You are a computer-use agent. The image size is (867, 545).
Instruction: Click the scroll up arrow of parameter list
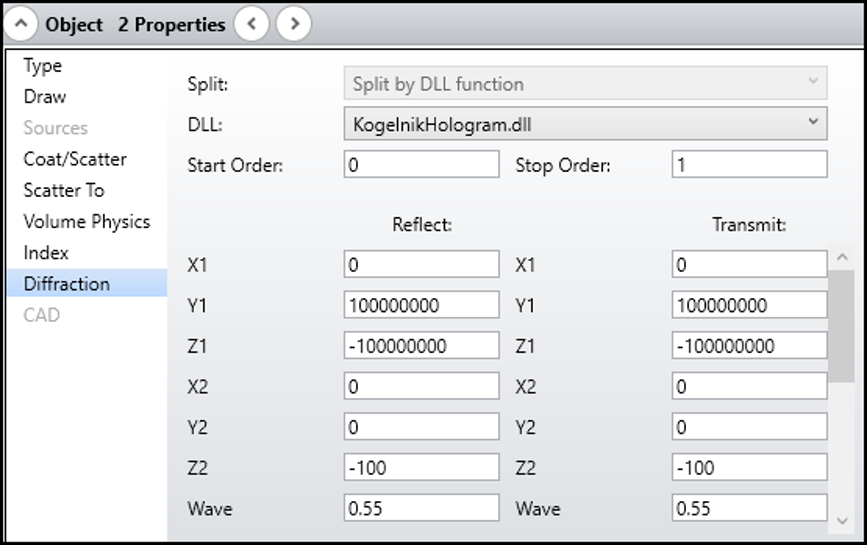click(841, 258)
